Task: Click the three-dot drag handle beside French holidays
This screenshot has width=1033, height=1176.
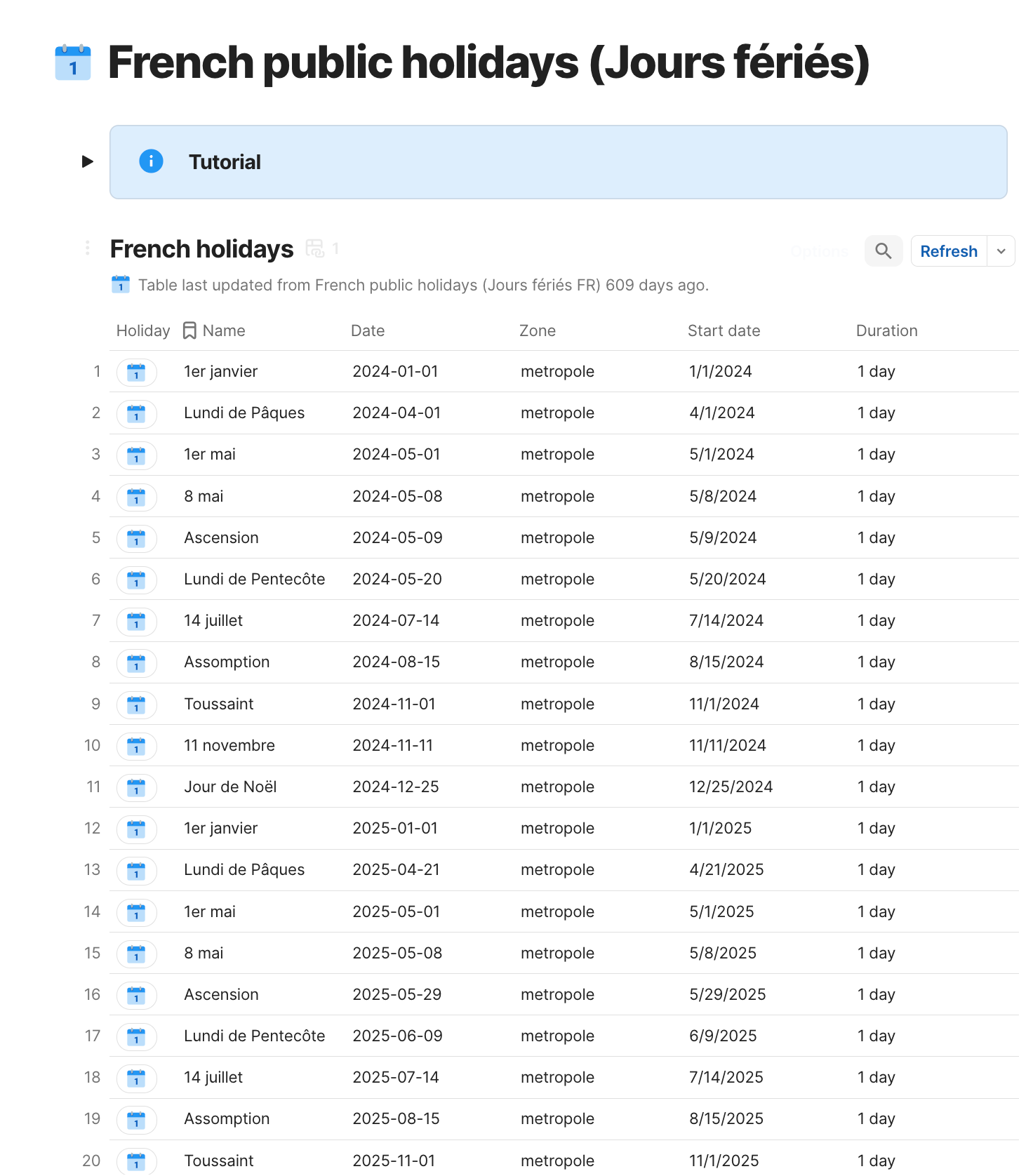Action: coord(87,248)
